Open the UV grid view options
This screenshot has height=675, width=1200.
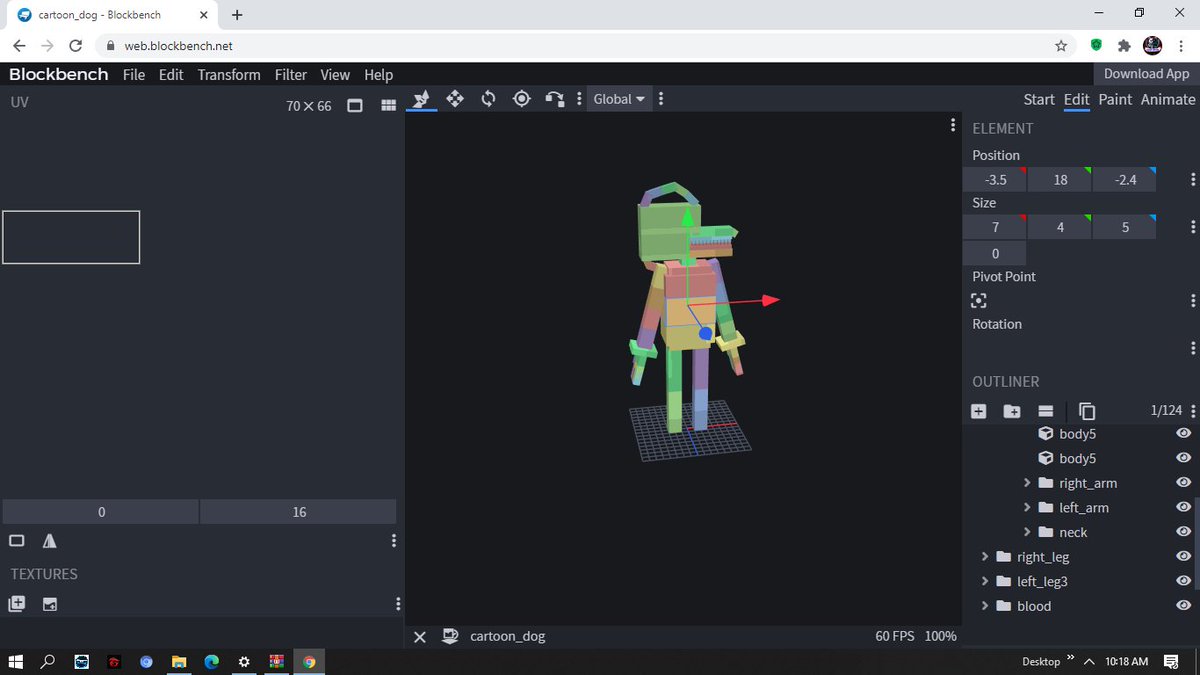[x=388, y=105]
